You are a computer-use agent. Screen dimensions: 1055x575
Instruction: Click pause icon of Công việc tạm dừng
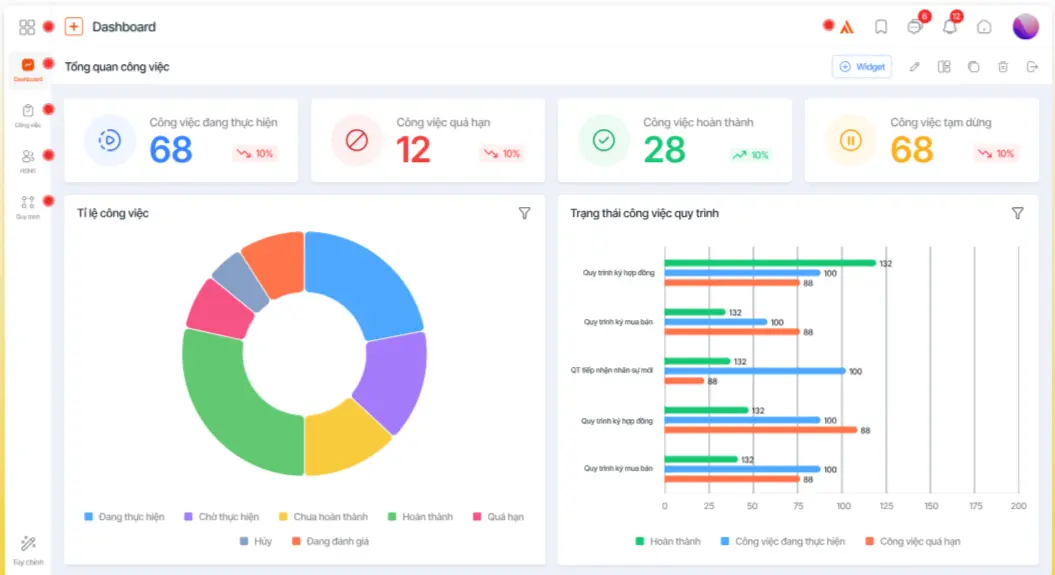850,141
